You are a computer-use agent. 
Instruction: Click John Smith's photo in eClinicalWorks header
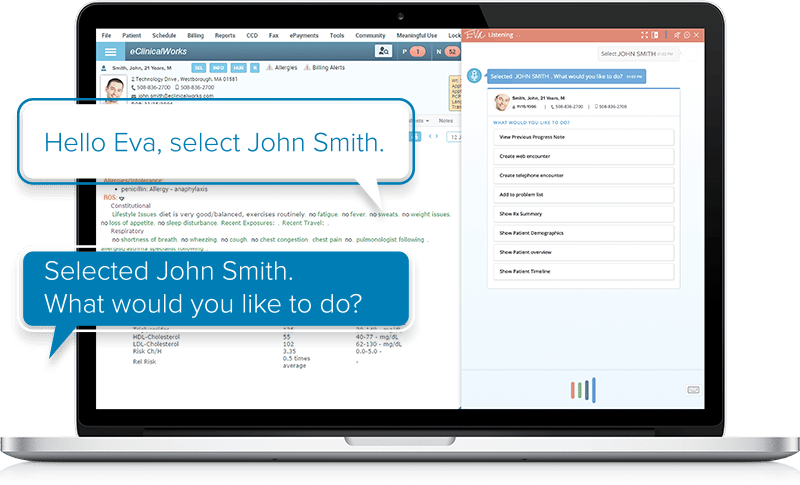click(113, 88)
